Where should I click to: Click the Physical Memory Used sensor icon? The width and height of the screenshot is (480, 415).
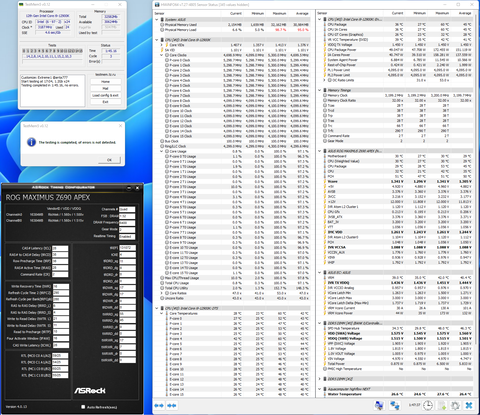pos(162,25)
